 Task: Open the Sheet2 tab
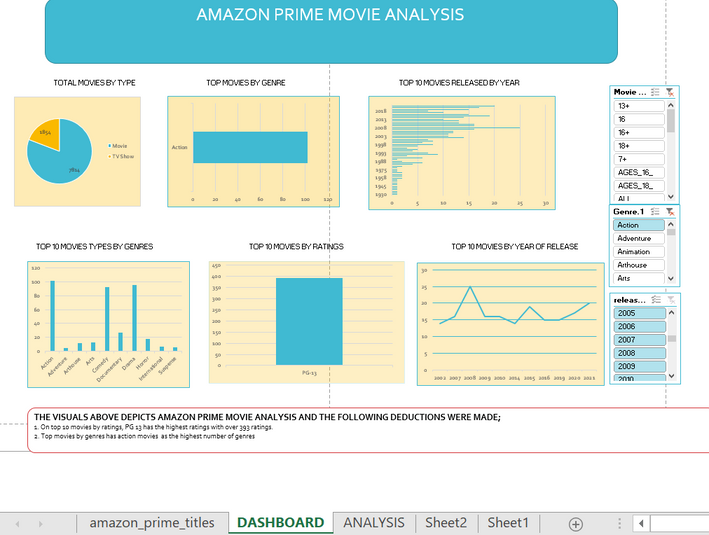pyautogui.click(x=446, y=523)
